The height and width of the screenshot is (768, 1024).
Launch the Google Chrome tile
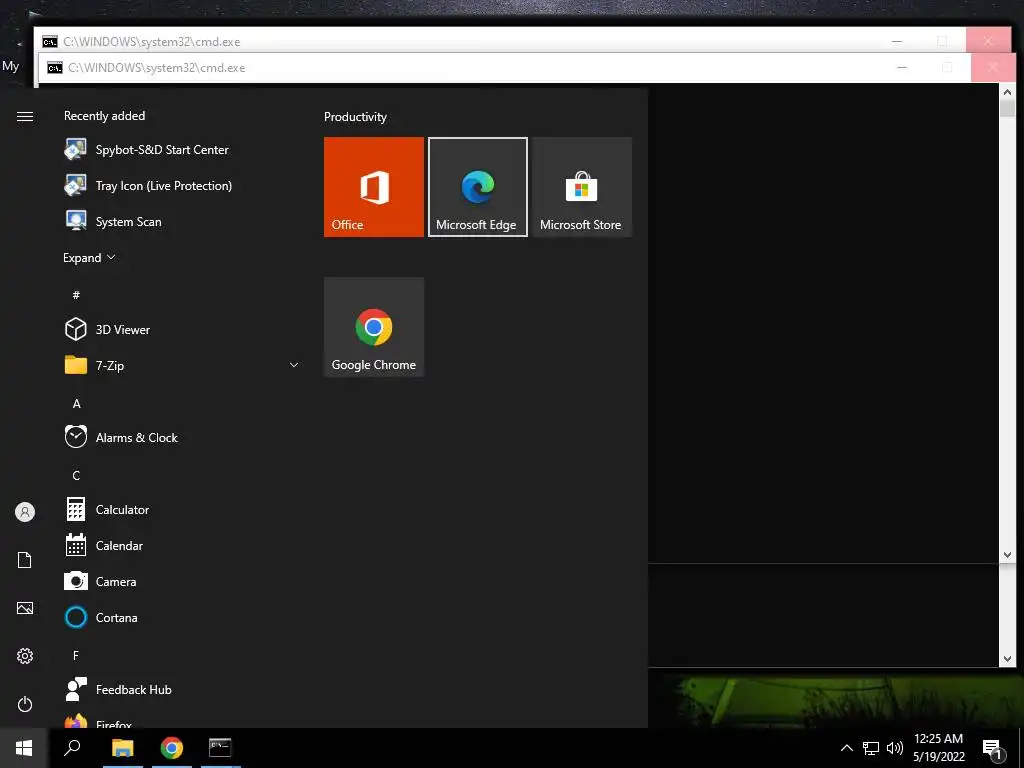point(374,327)
